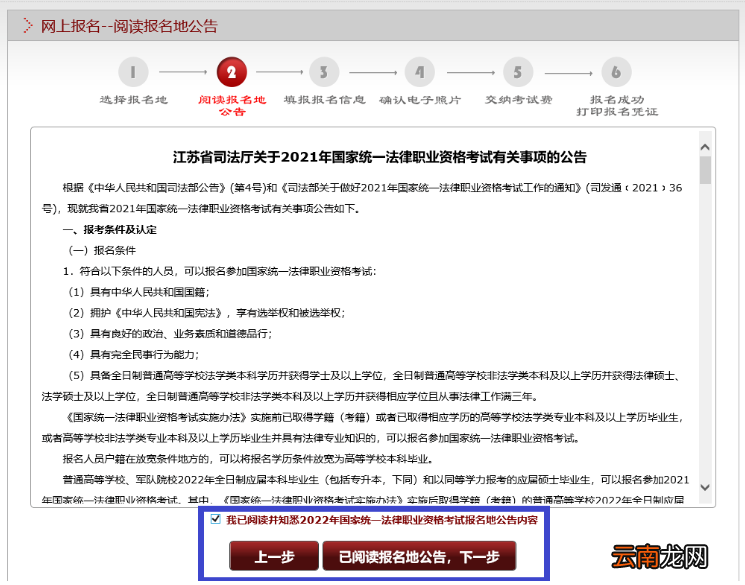
Task: Tick the 我已阅读并知悉 agreement checkbox
Action: pos(215,518)
